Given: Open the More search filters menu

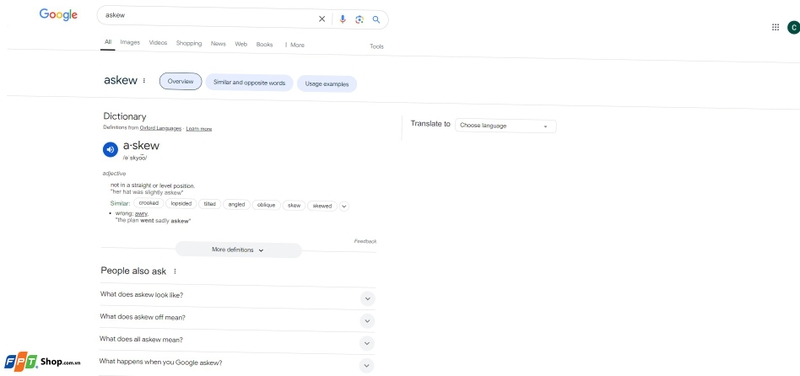Looking at the screenshot, I should click(x=294, y=45).
